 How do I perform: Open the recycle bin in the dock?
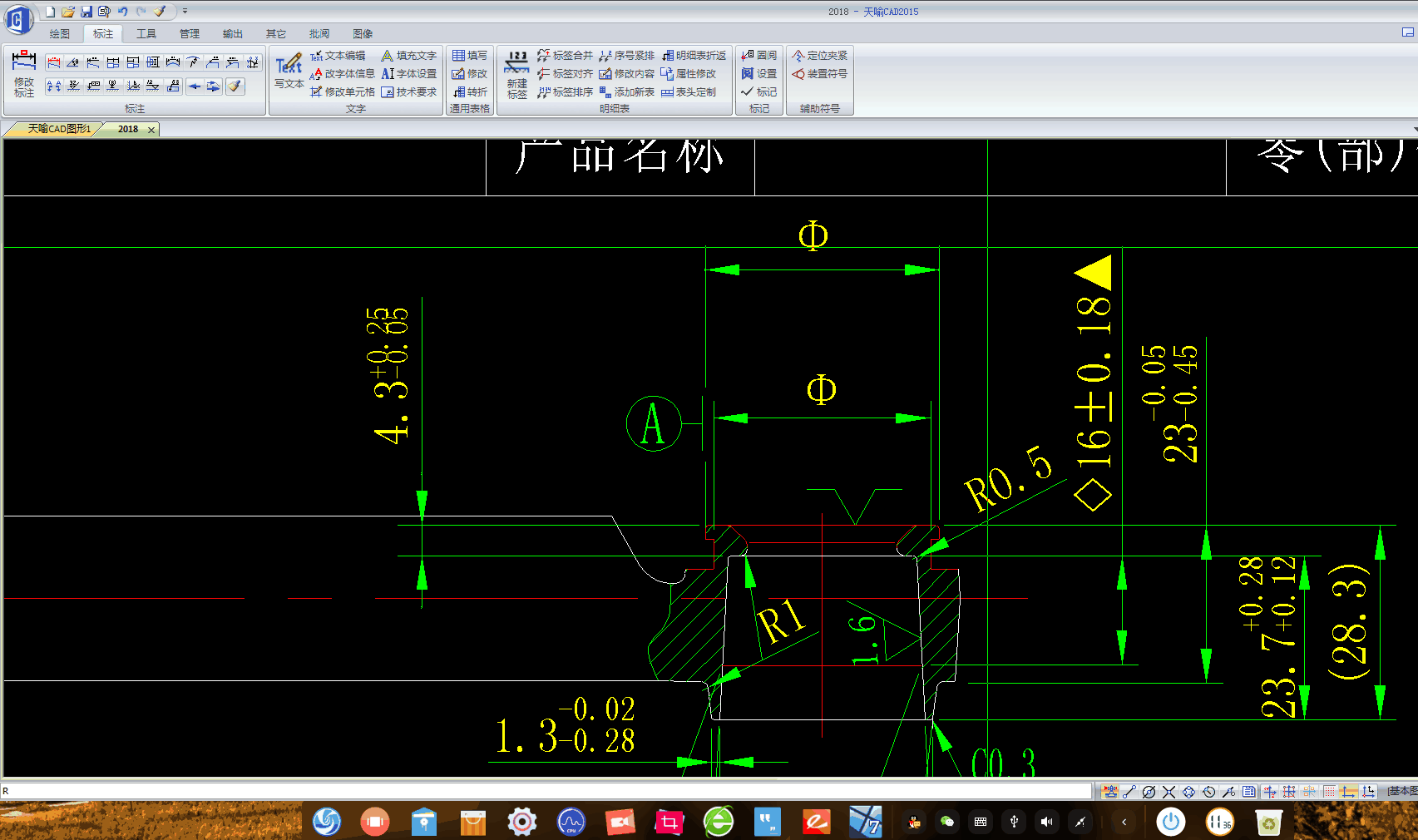1268,823
